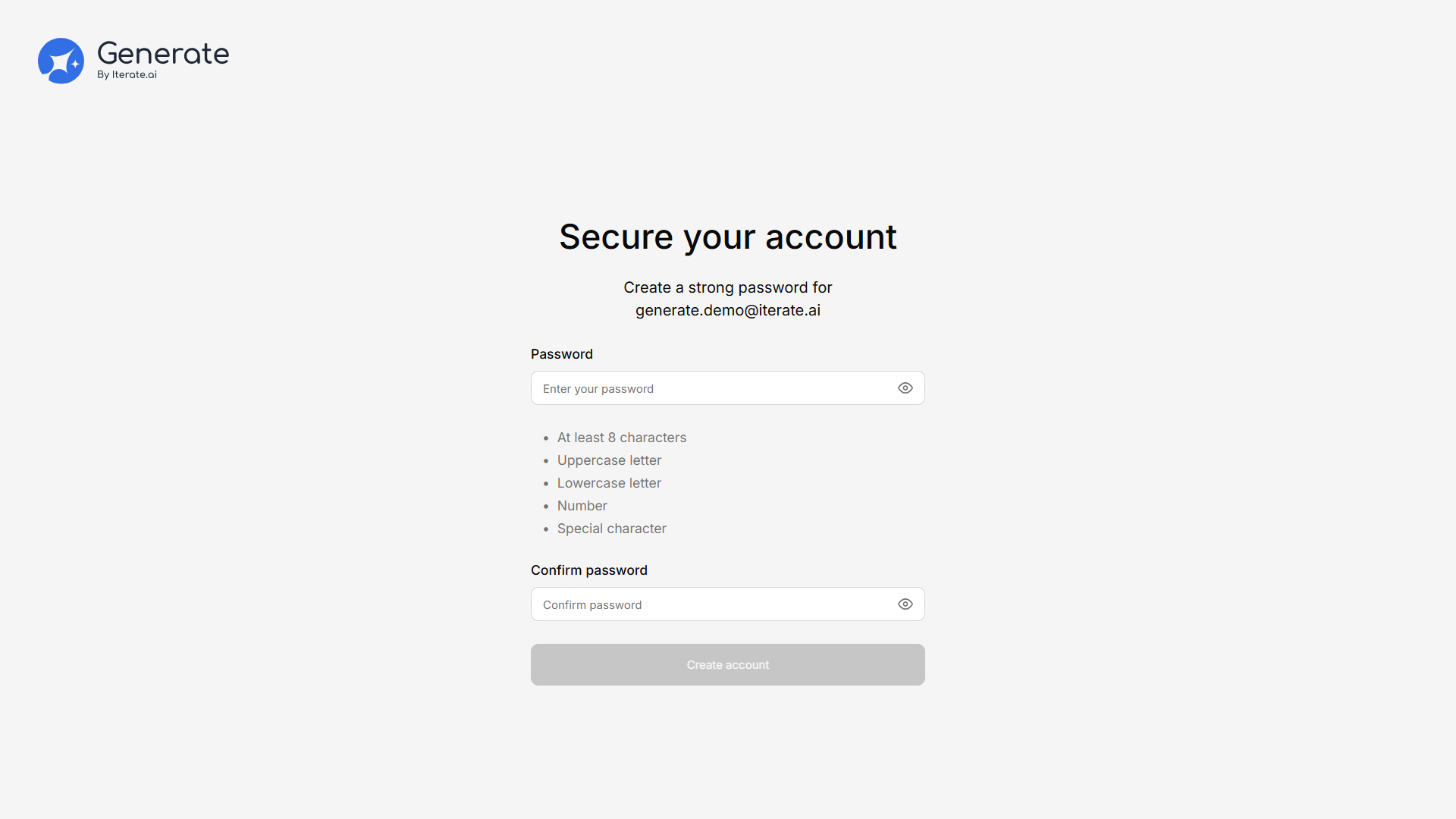Click the Create a strong password text
The image size is (1456, 819).
(727, 287)
